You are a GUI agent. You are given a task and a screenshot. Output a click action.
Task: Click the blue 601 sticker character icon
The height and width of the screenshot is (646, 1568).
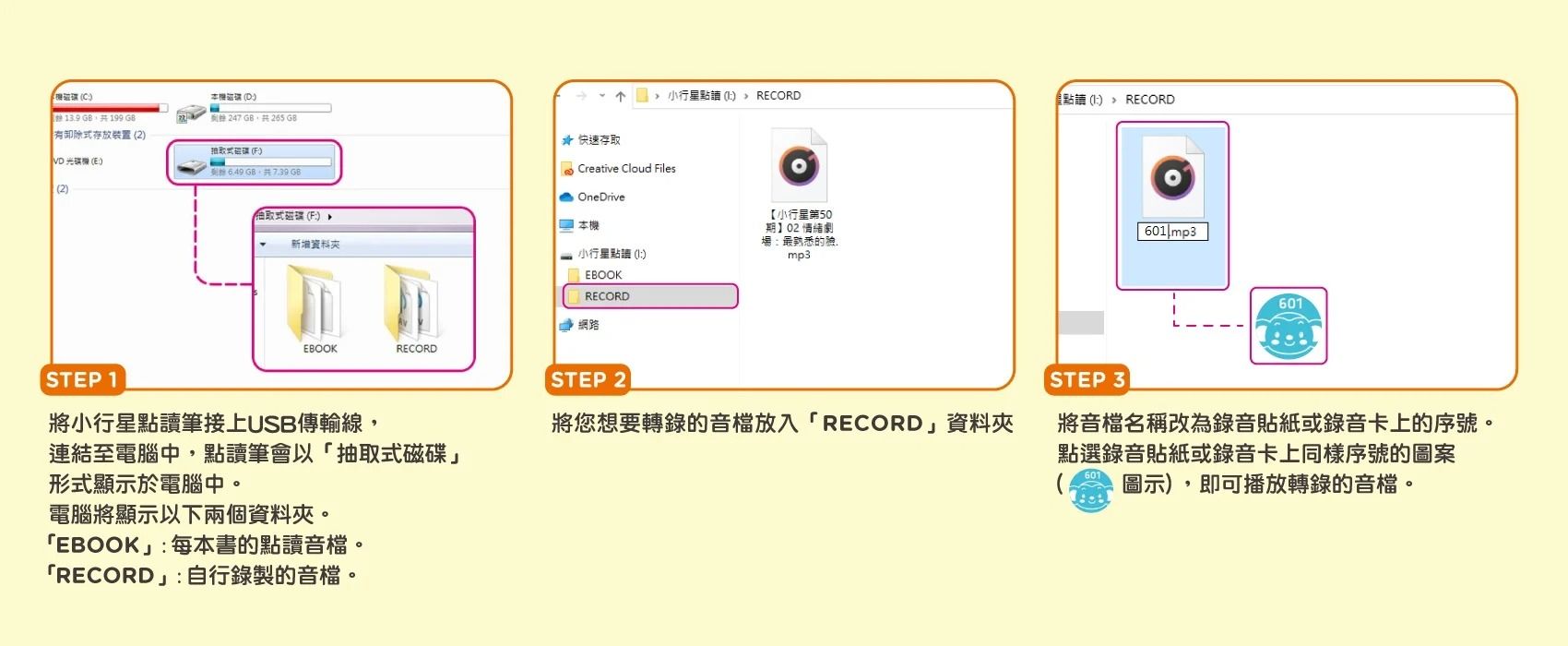point(1289,326)
